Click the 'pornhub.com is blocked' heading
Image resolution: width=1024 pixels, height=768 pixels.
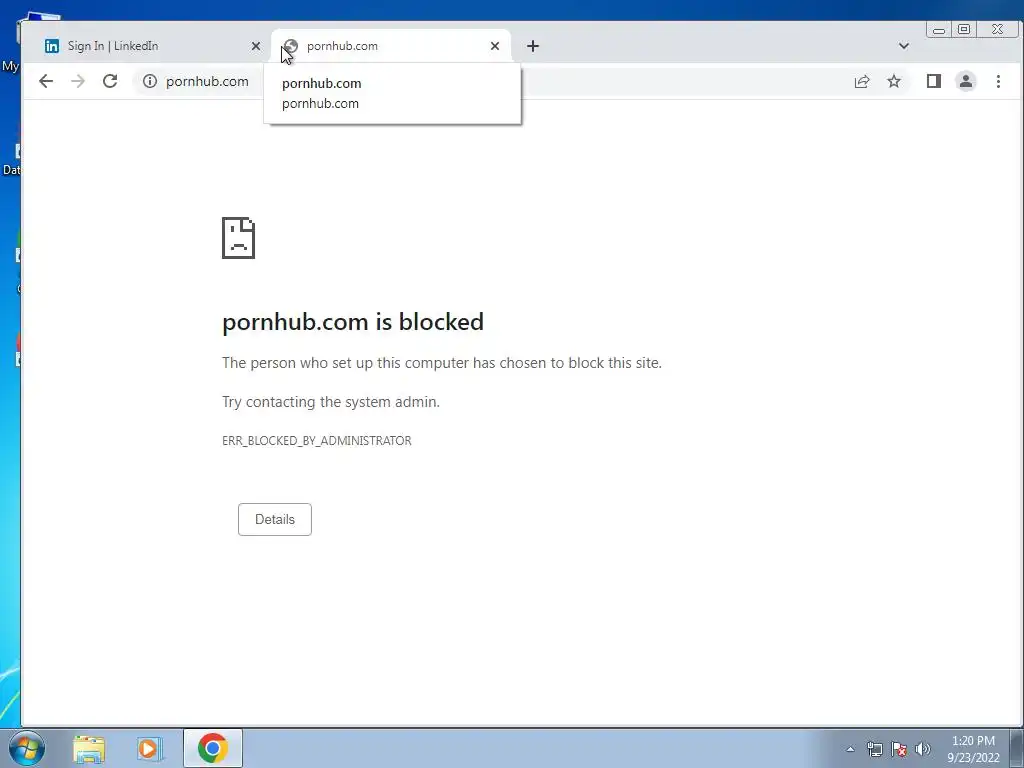point(353,321)
